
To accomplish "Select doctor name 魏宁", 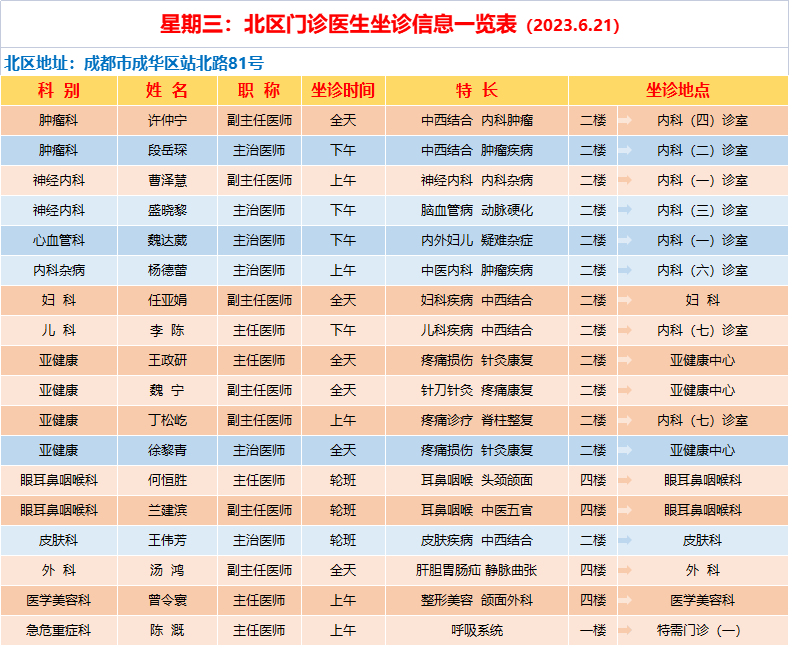I will (168, 390).
